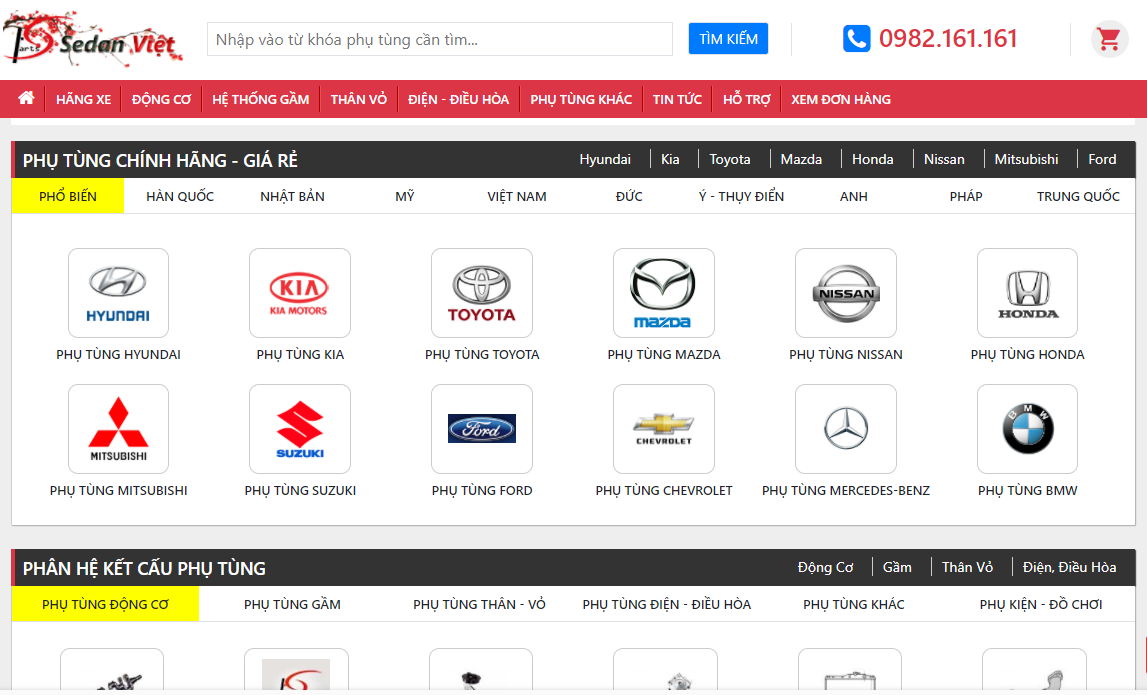Click the Toyota quick link in the header
Image resolution: width=1147 pixels, height=695 pixels.
pyautogui.click(x=730, y=159)
